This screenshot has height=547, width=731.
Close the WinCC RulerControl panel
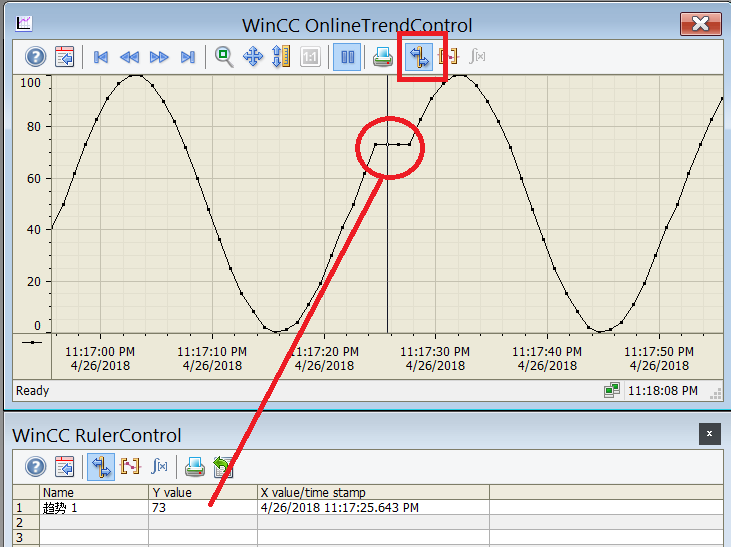click(710, 434)
